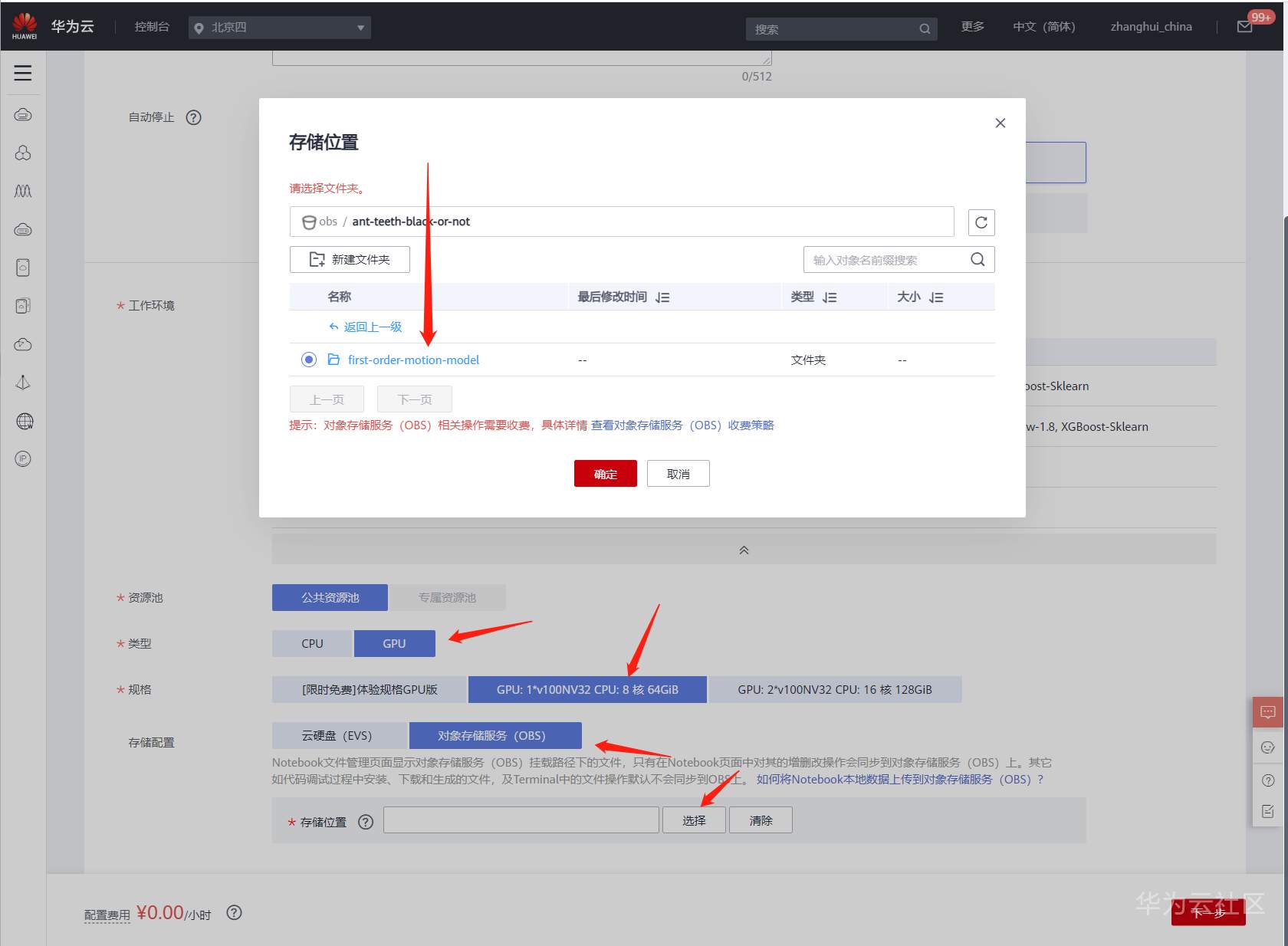
Task: Click the cloud icon directly below the hamburger menu
Action: click(x=23, y=115)
